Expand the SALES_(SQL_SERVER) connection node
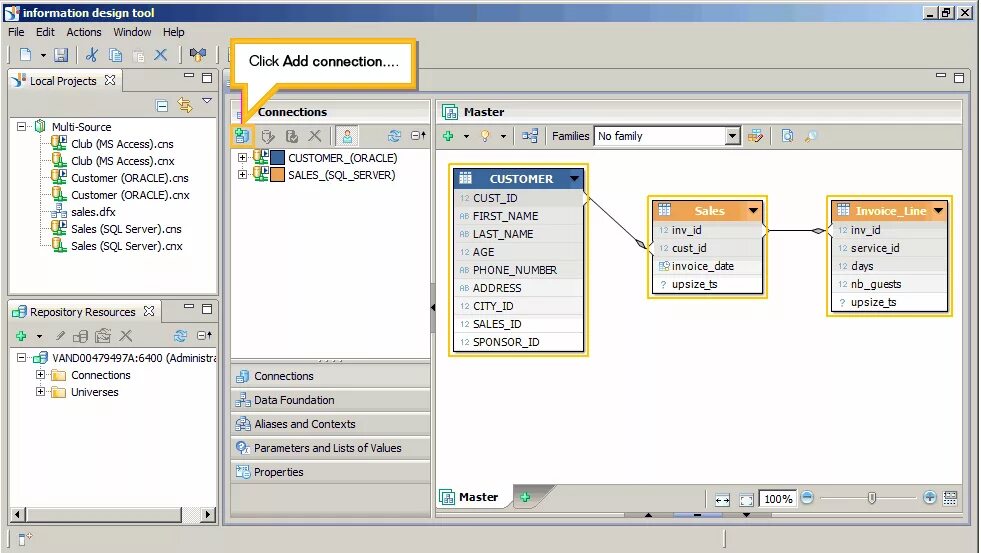The height and width of the screenshot is (553, 981). pyautogui.click(x=242, y=175)
